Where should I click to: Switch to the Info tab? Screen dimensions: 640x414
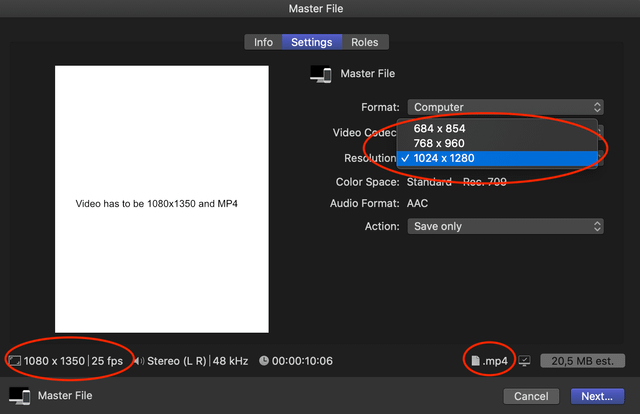263,42
